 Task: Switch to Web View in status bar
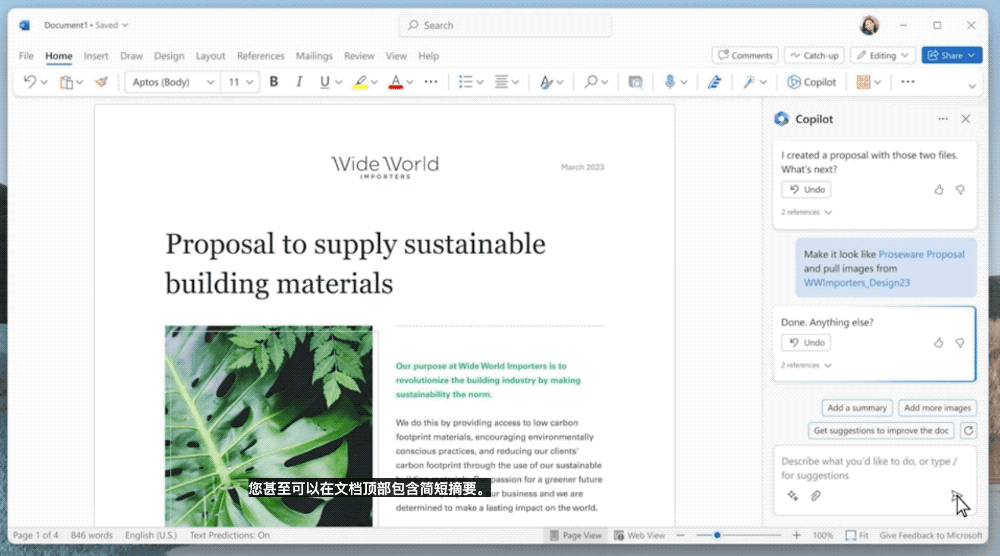(x=640, y=536)
